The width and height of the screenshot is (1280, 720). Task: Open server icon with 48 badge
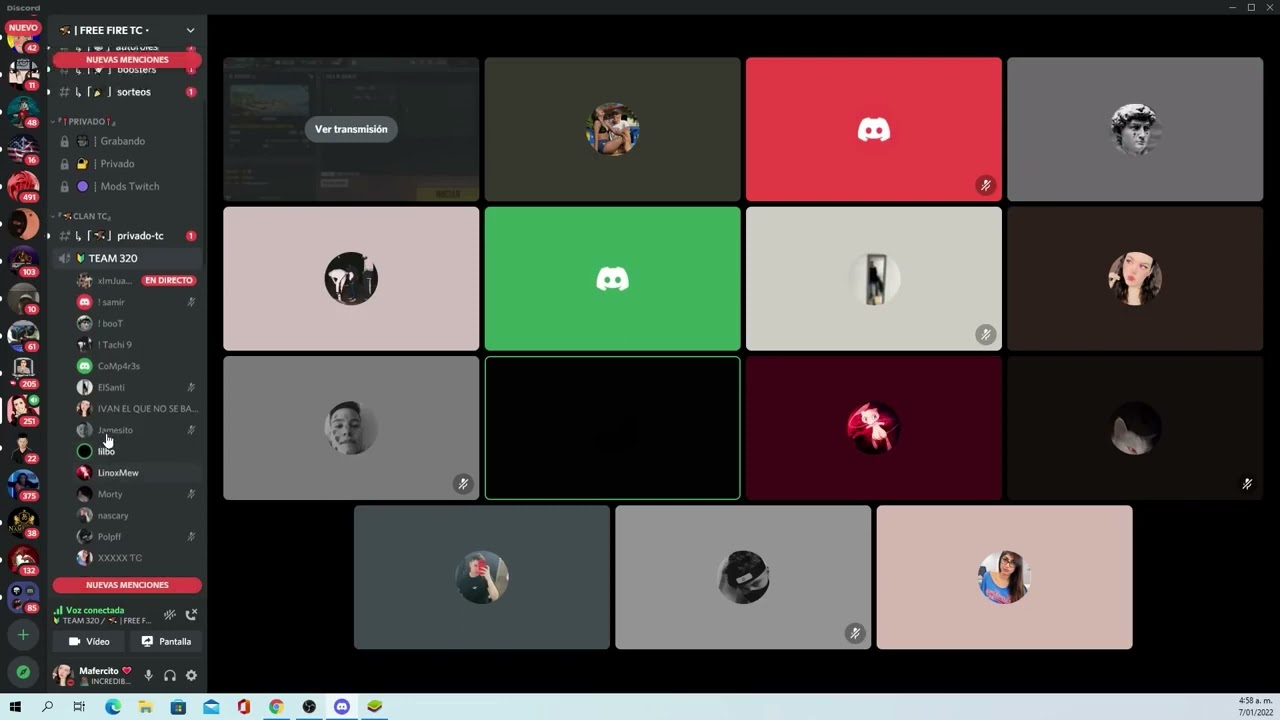click(23, 111)
